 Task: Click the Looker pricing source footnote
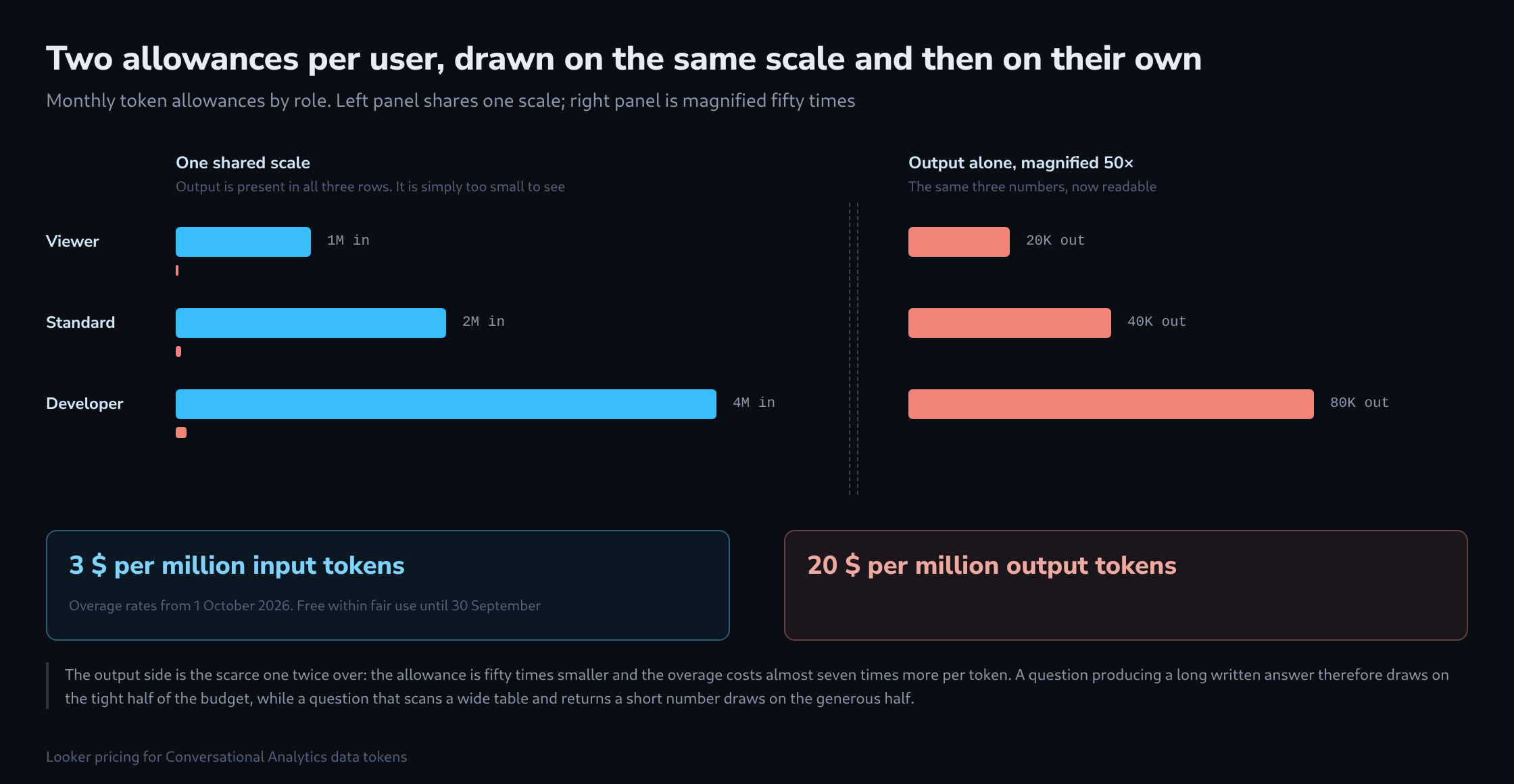coord(226,757)
